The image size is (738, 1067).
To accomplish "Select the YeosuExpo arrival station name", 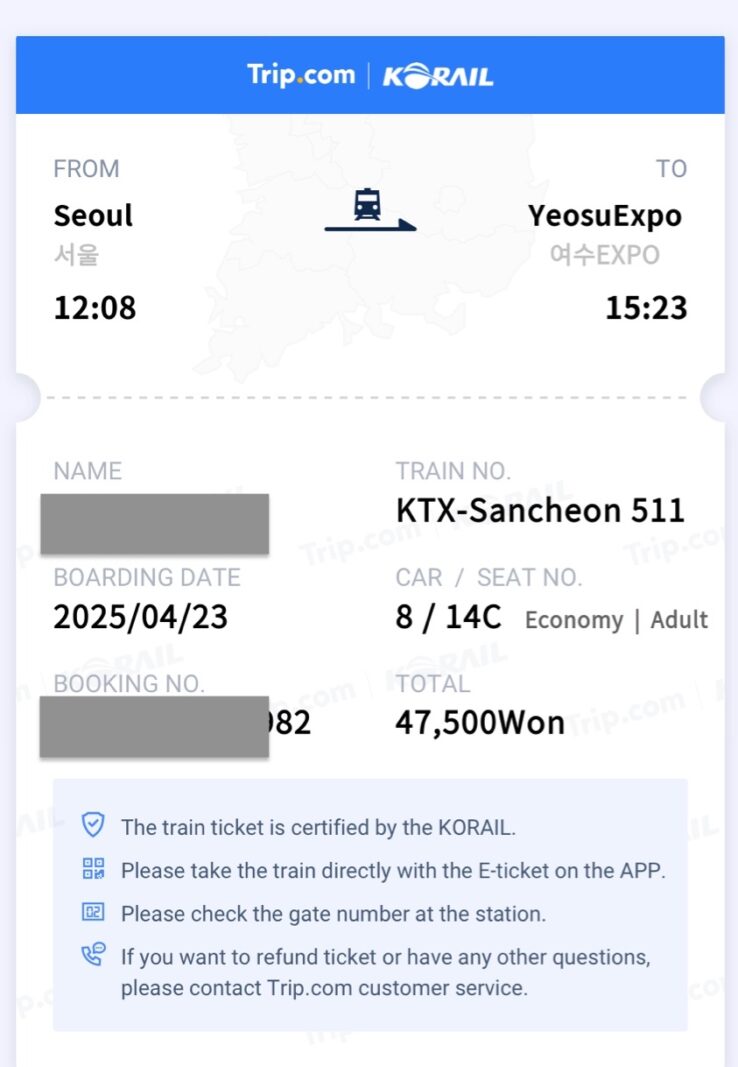I will click(605, 216).
